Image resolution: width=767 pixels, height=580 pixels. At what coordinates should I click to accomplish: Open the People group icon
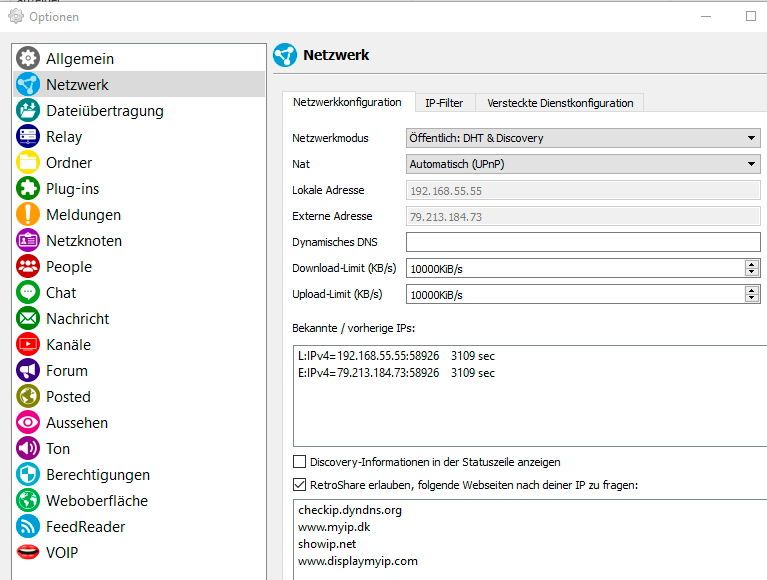click(x=28, y=266)
